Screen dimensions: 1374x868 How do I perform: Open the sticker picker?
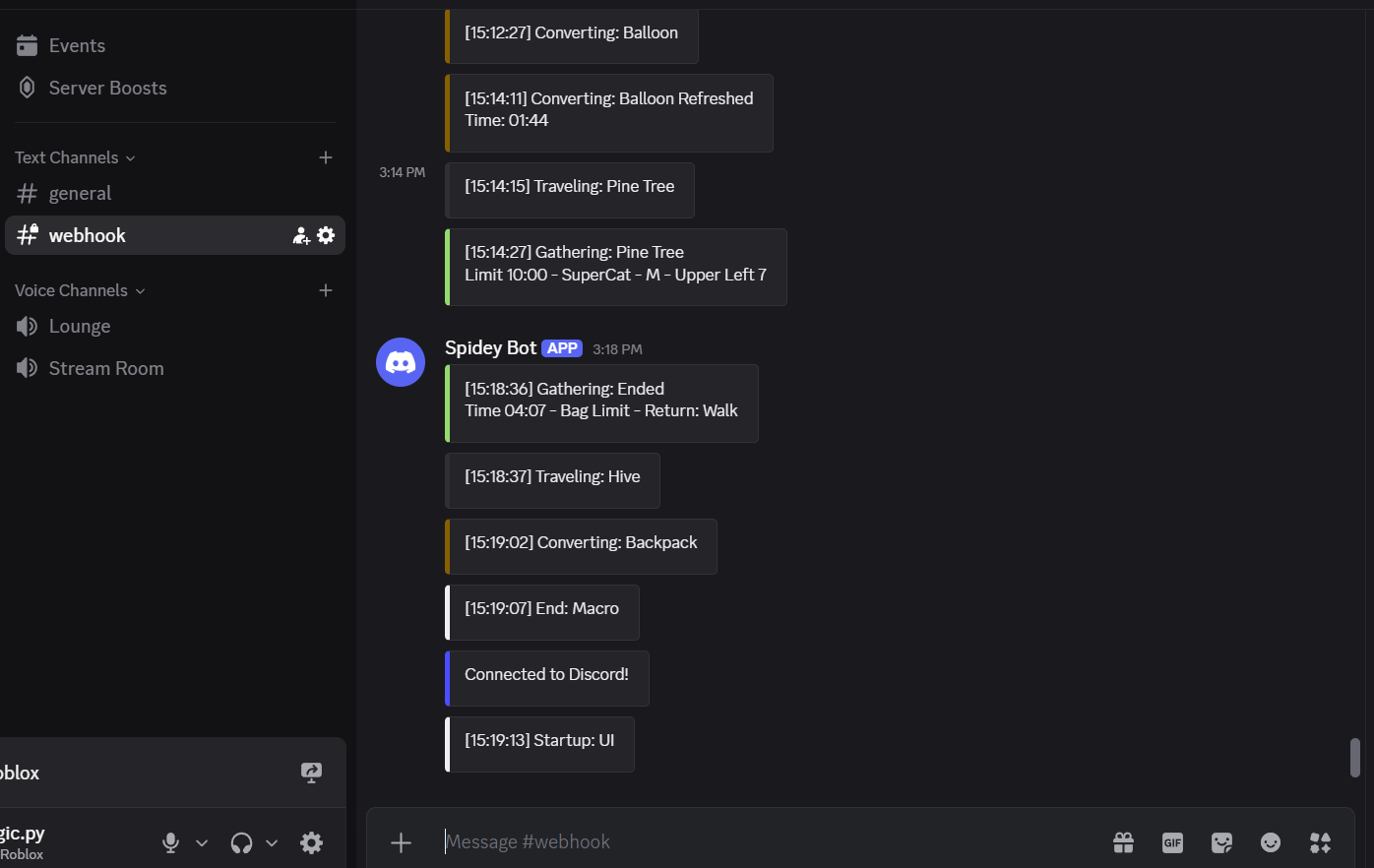[x=1221, y=842]
